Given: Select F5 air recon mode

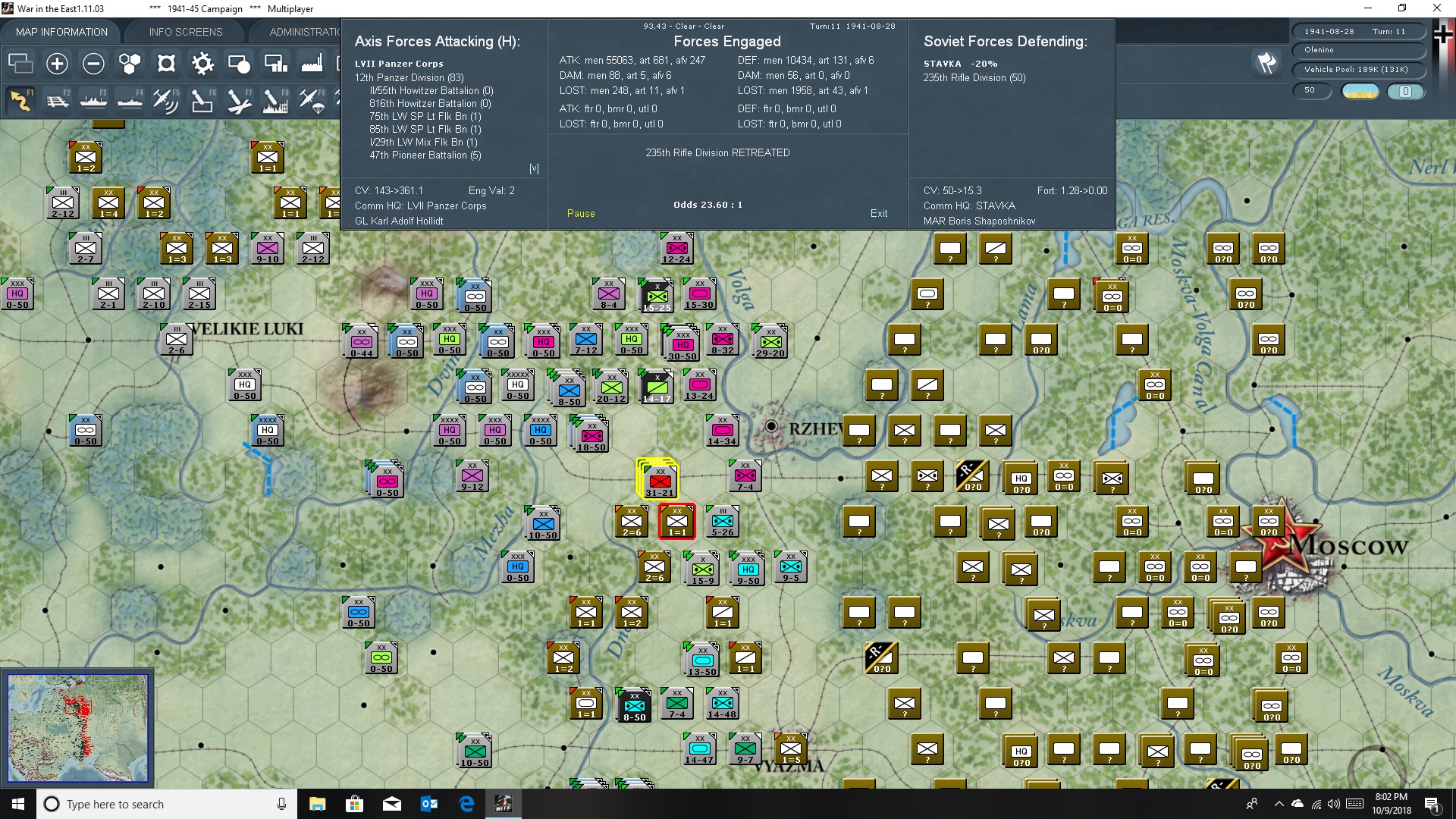Looking at the screenshot, I should click(x=166, y=100).
